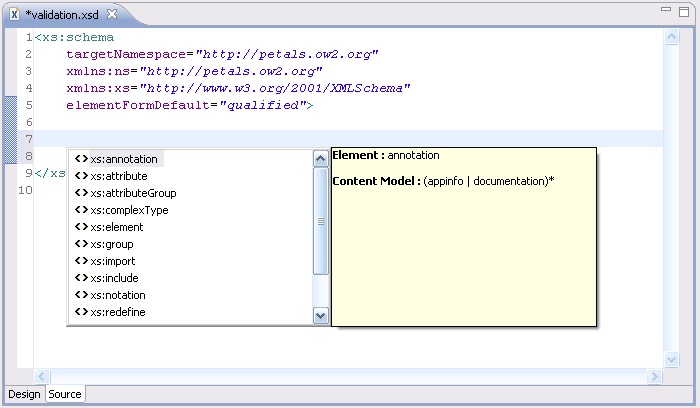Choose xs:element from content assist list
Image resolution: width=700 pixels, height=408 pixels.
point(117,227)
